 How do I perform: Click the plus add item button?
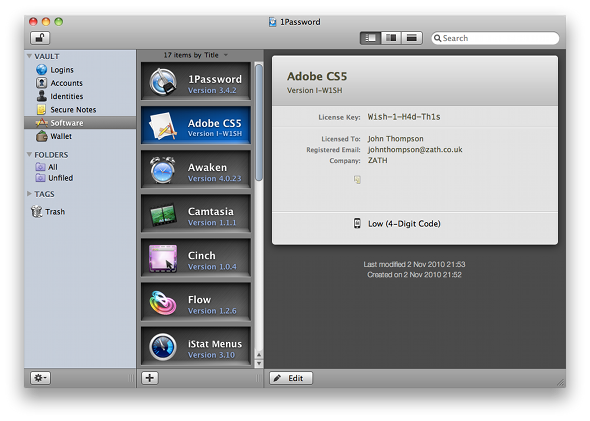pos(150,378)
